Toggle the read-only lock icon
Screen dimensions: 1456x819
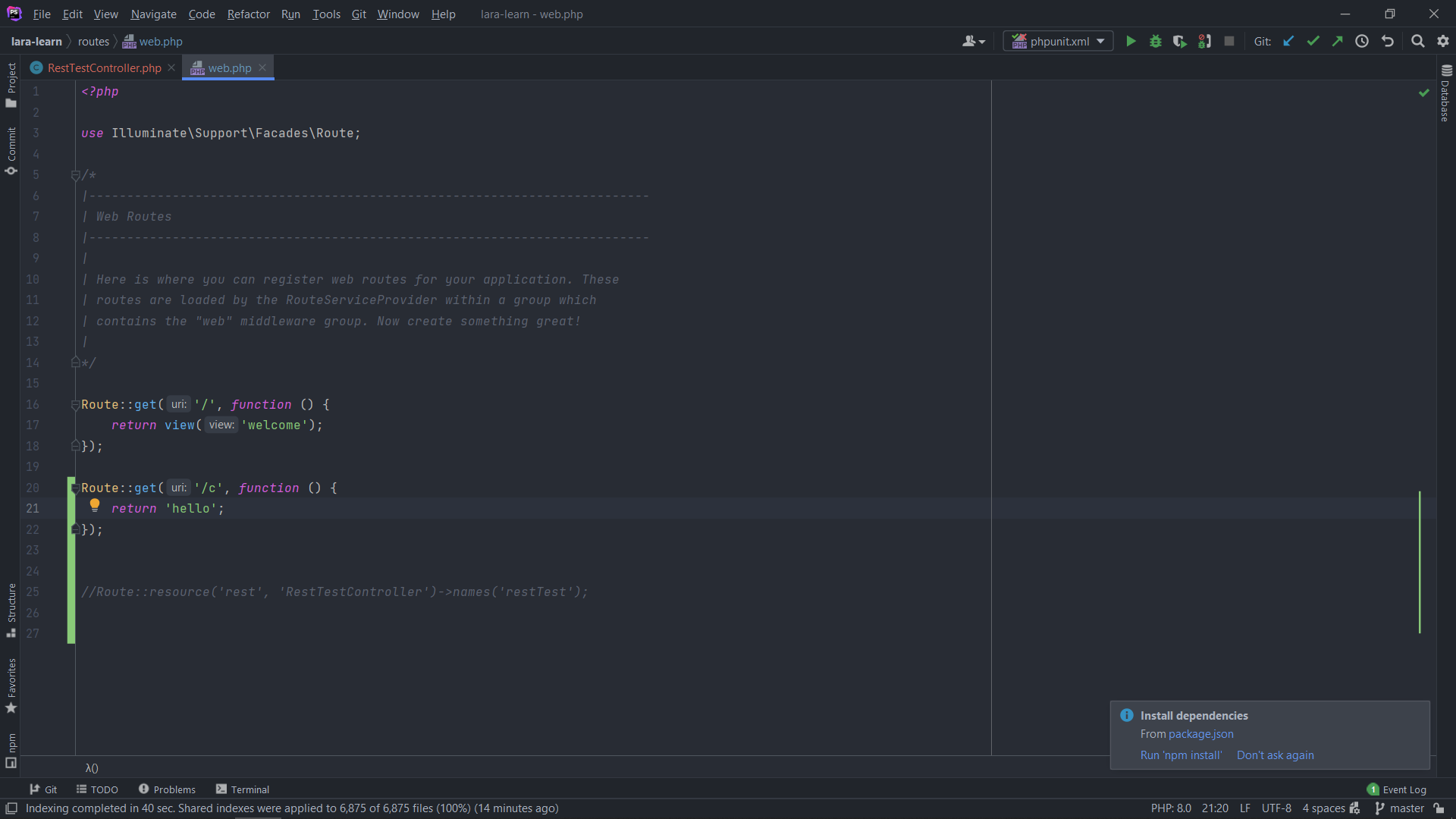click(1439, 808)
